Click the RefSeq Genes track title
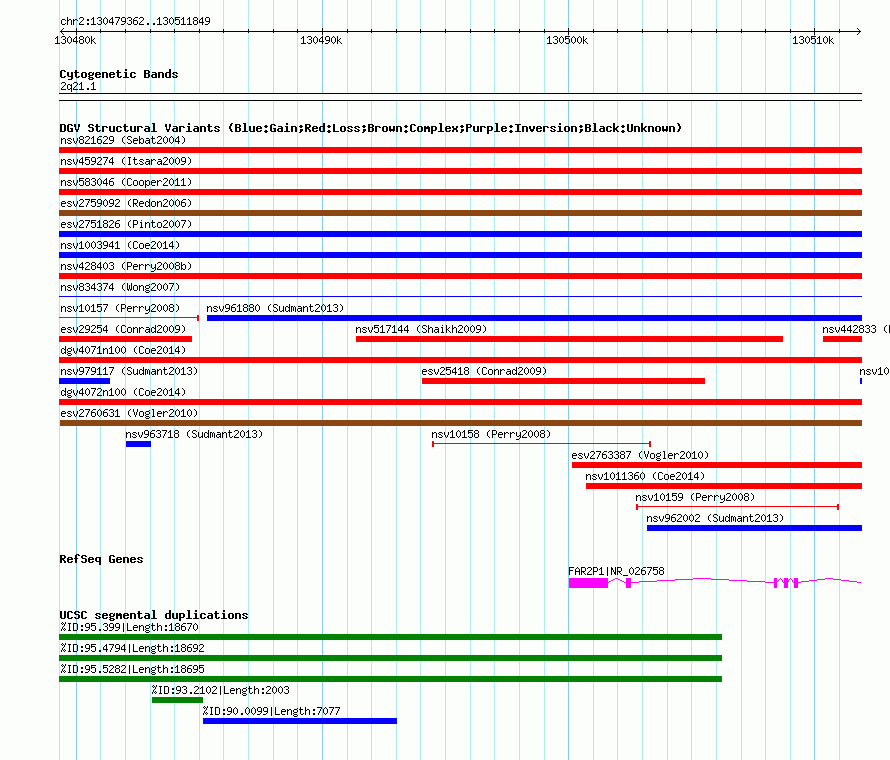 (x=101, y=559)
